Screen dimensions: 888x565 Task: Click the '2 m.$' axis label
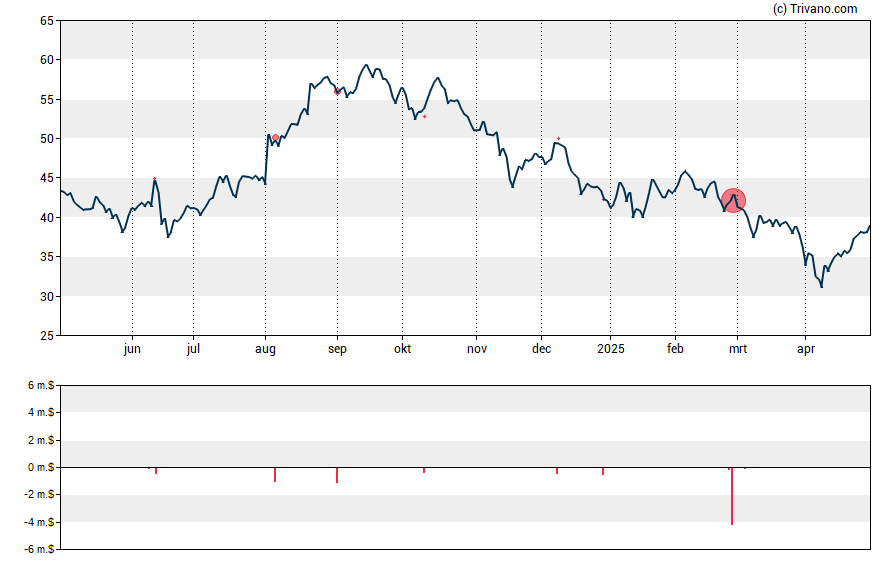pyautogui.click(x=41, y=440)
